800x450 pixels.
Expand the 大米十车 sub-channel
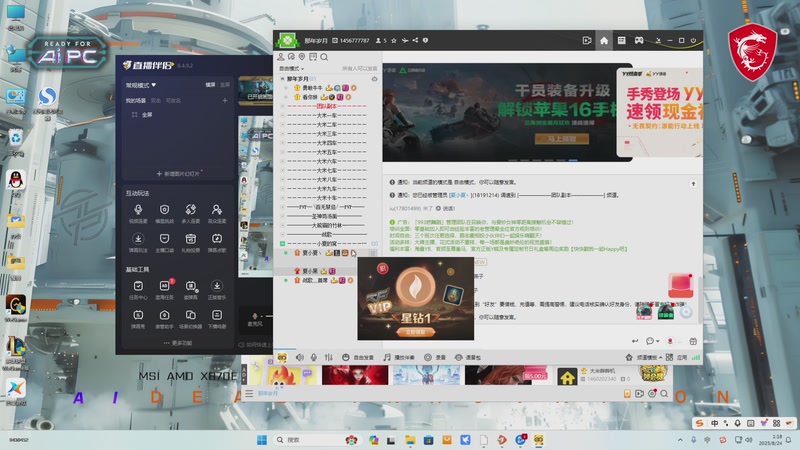click(x=283, y=198)
